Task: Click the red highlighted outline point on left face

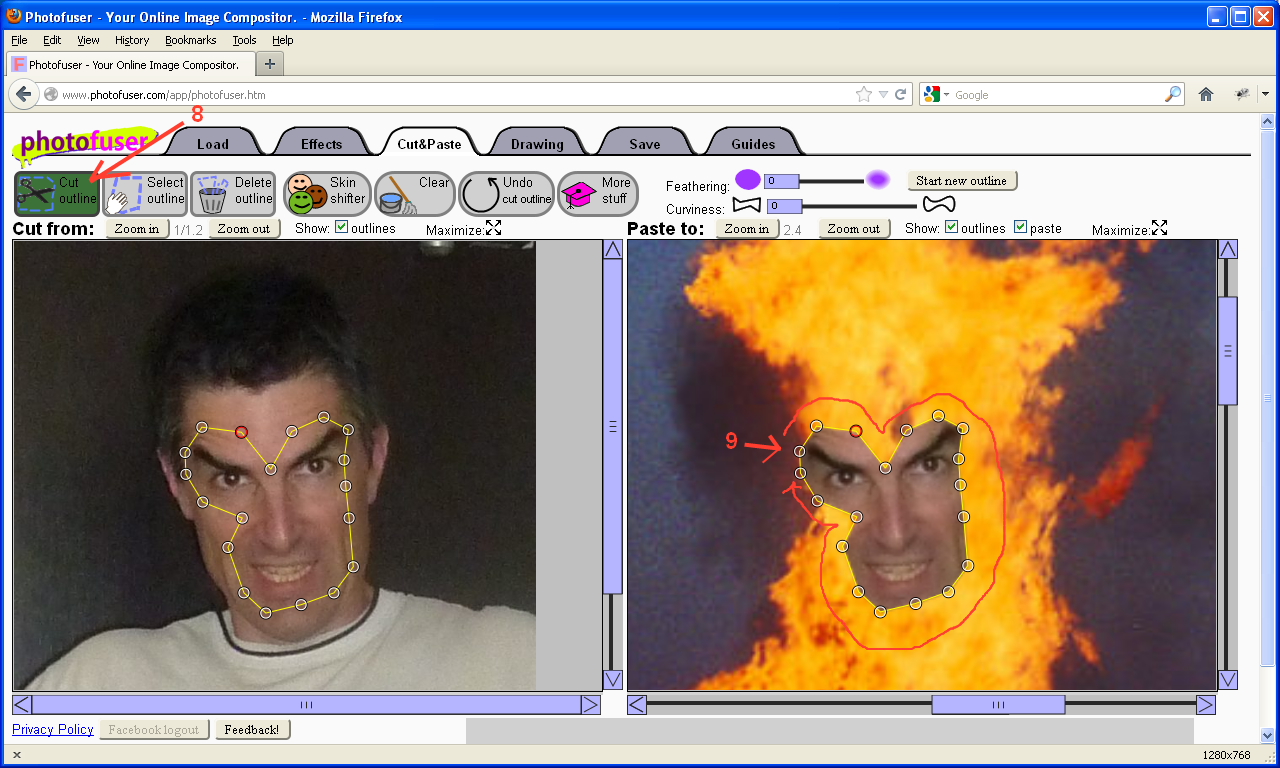Action: pos(241,432)
